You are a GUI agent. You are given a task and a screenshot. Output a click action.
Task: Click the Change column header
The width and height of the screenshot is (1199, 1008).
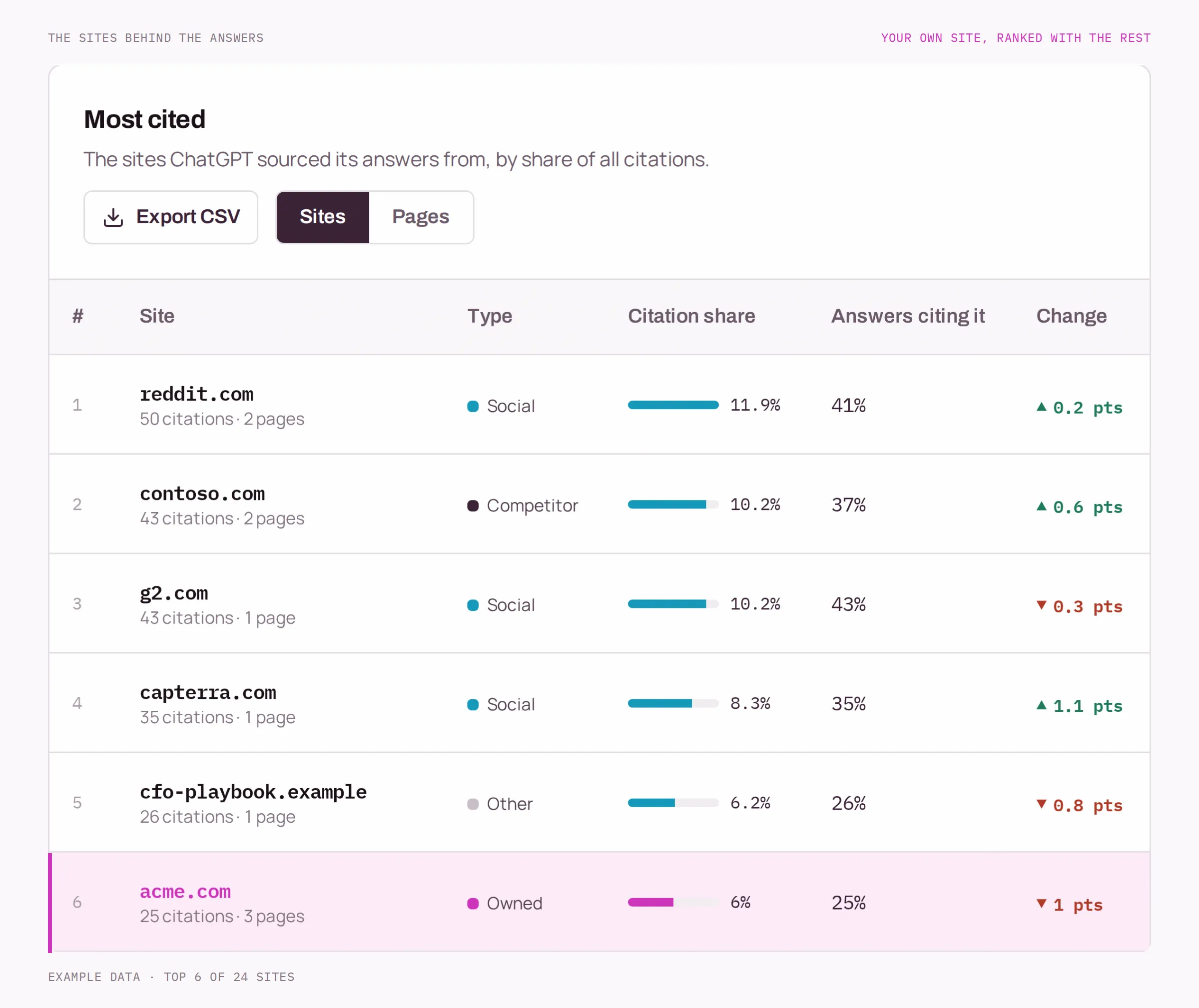click(x=1072, y=316)
